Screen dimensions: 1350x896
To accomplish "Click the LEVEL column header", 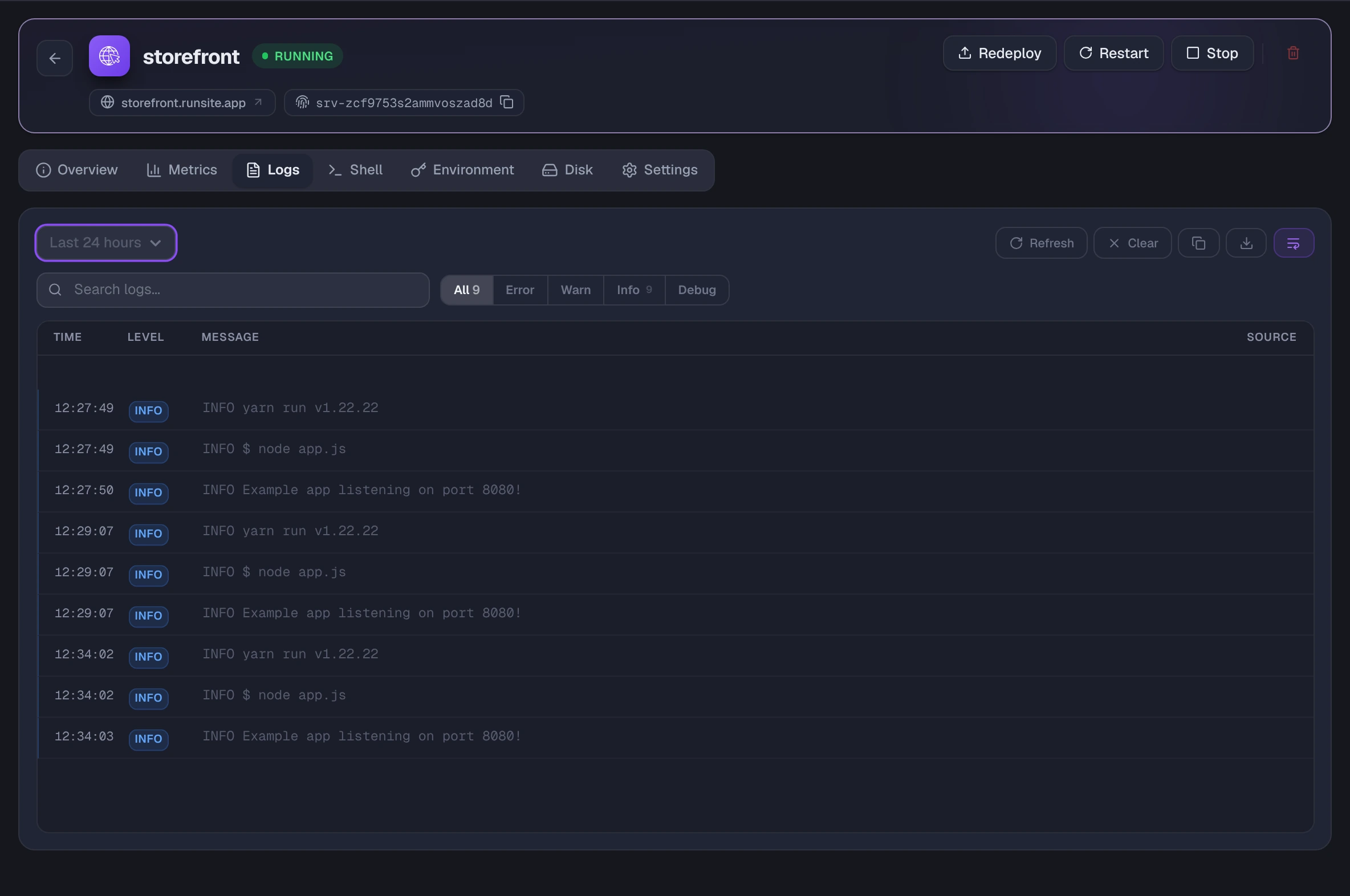I will (x=146, y=337).
